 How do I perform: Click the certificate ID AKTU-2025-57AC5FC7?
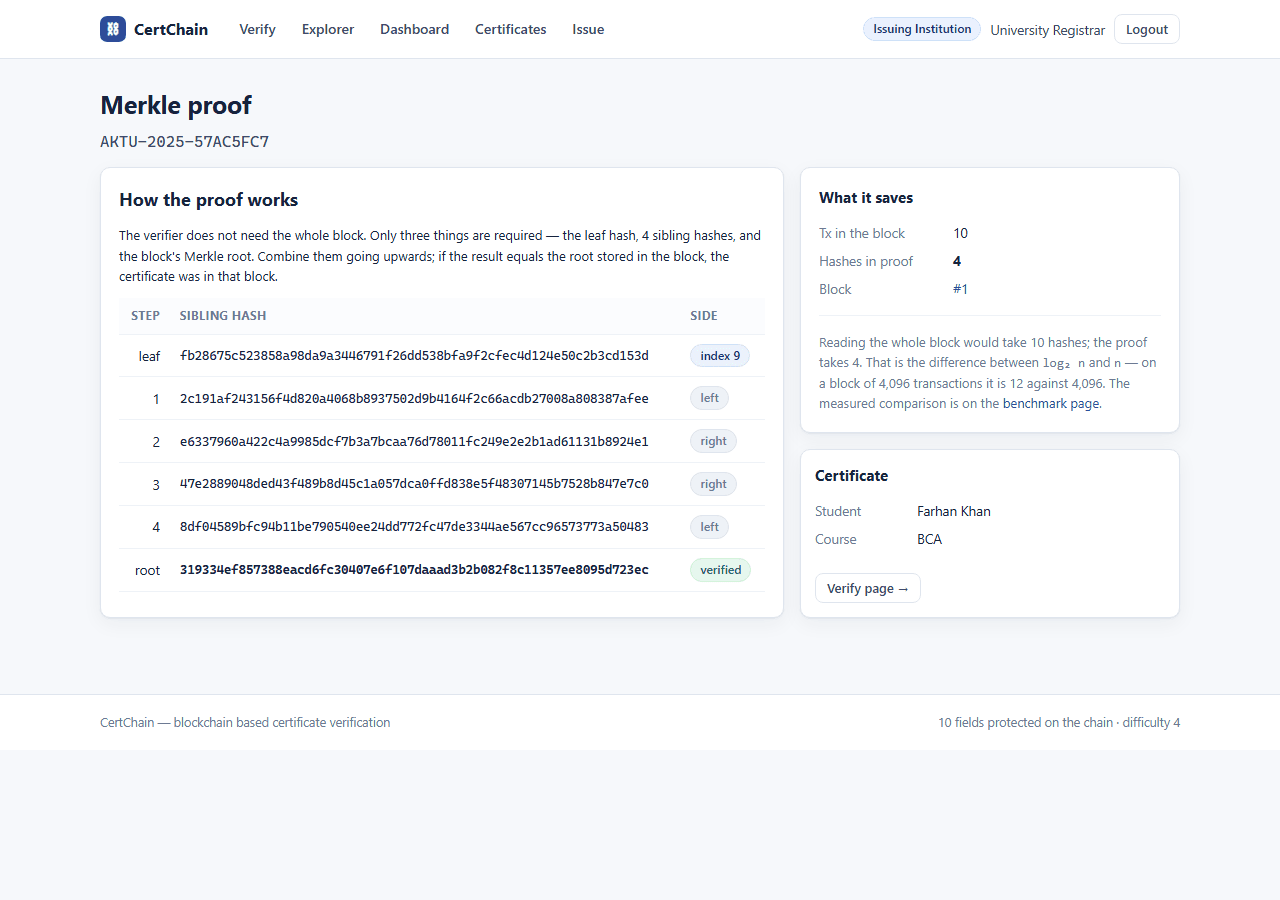coord(185,142)
